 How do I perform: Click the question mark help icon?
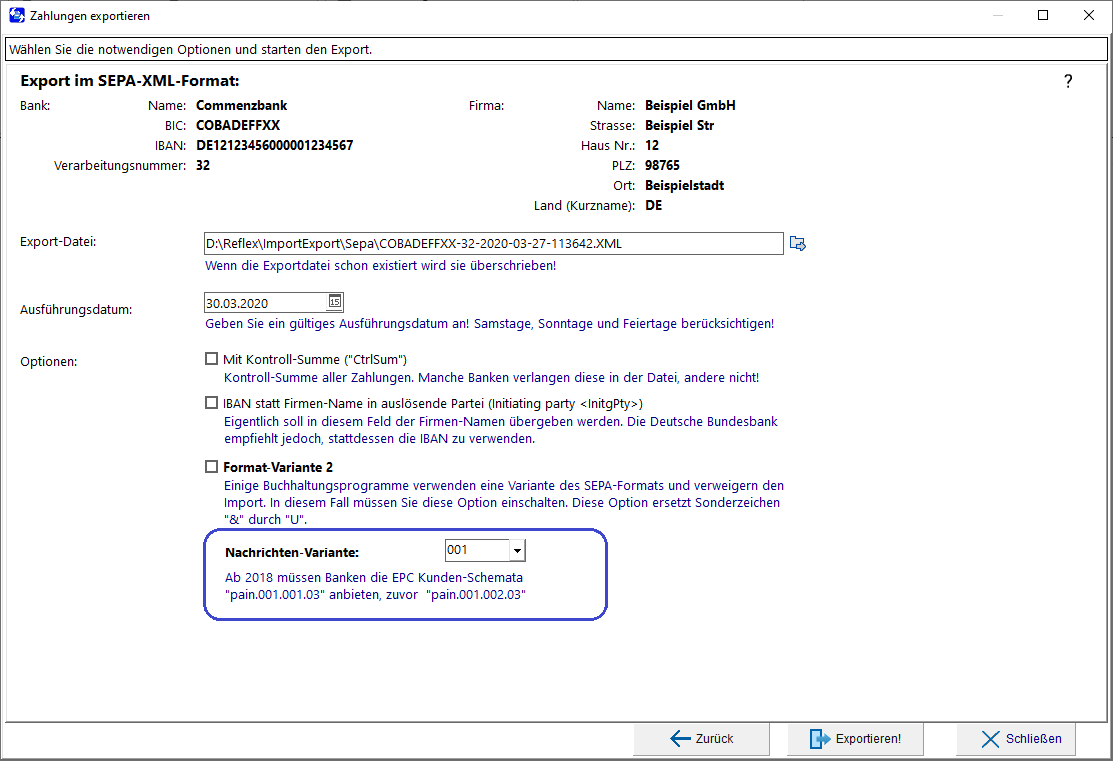[1068, 82]
